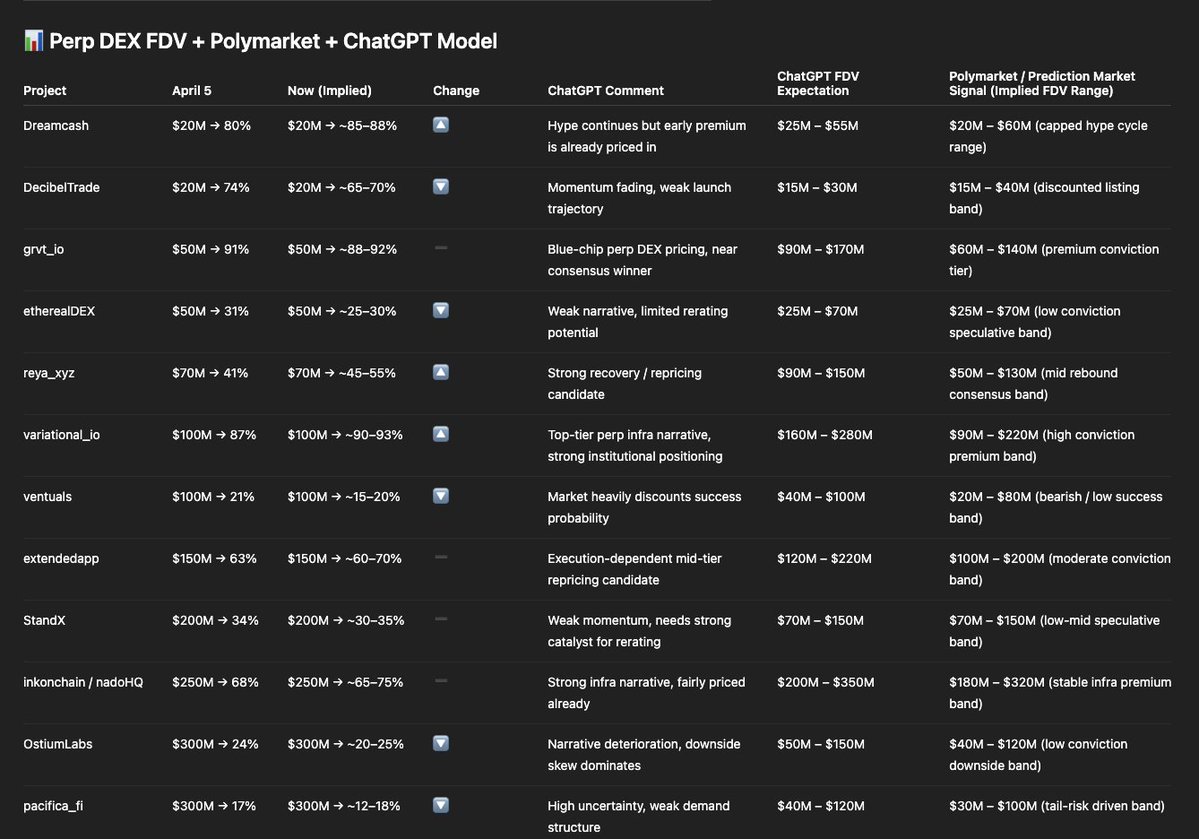Select the 'ventuals' project name
Screen dimensions: 1199x839
point(47,496)
